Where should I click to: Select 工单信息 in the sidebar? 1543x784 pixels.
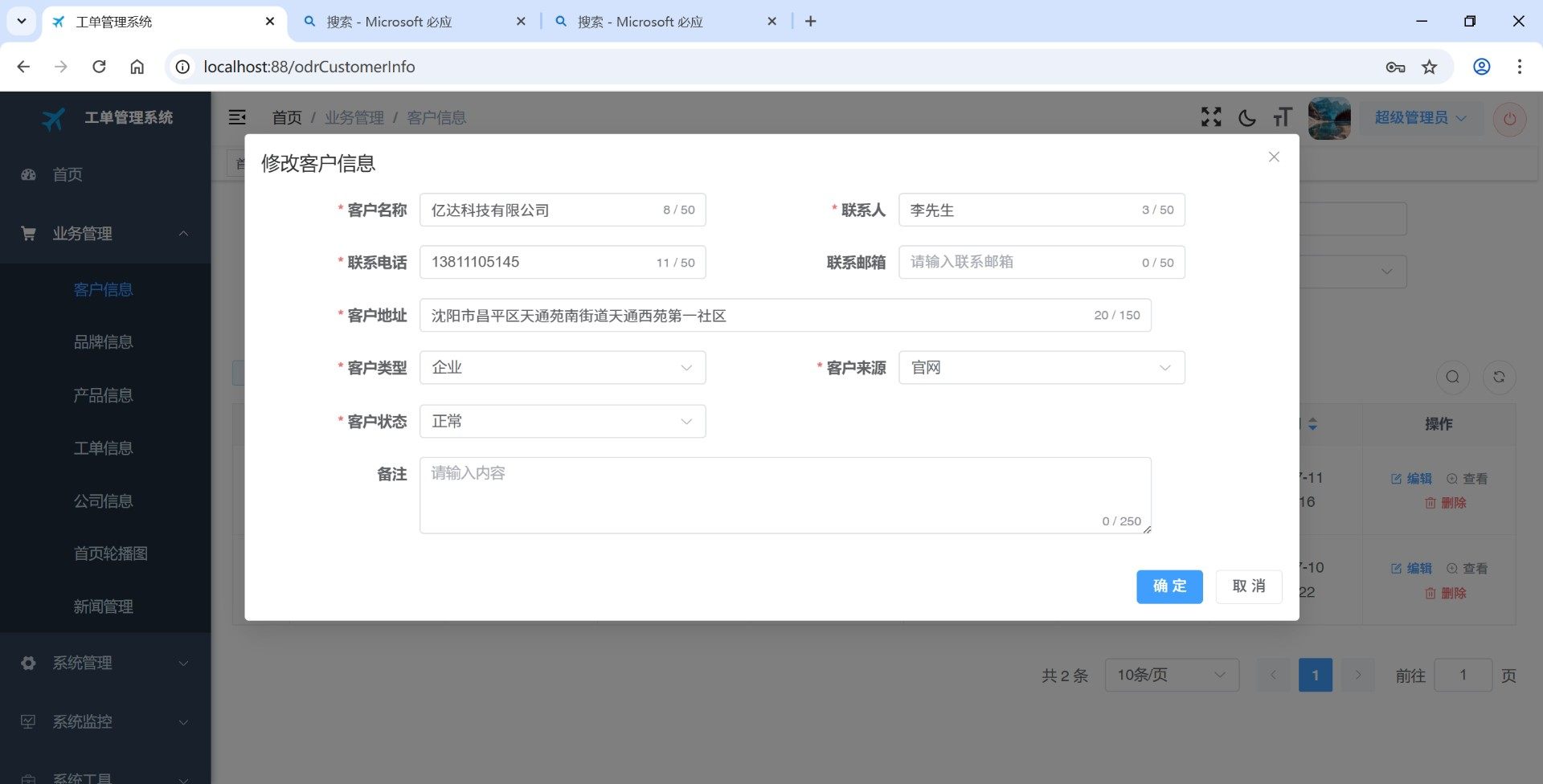coord(103,448)
